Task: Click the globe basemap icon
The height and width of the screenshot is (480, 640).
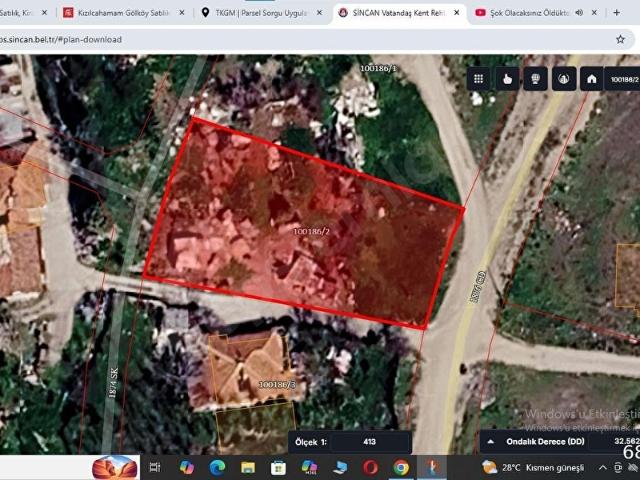Action: point(535,79)
